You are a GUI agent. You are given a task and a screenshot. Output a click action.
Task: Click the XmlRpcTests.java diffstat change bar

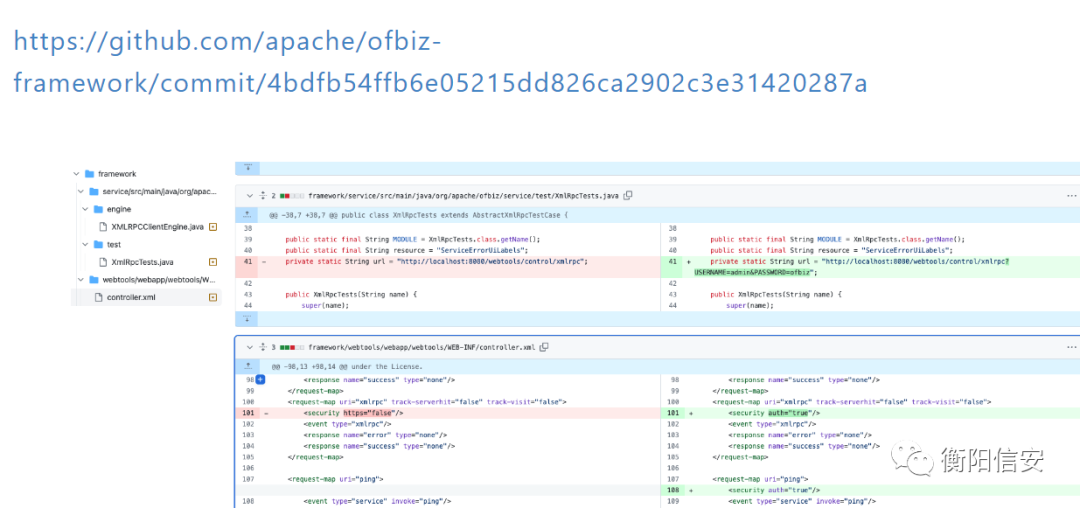pyautogui.click(x=291, y=195)
